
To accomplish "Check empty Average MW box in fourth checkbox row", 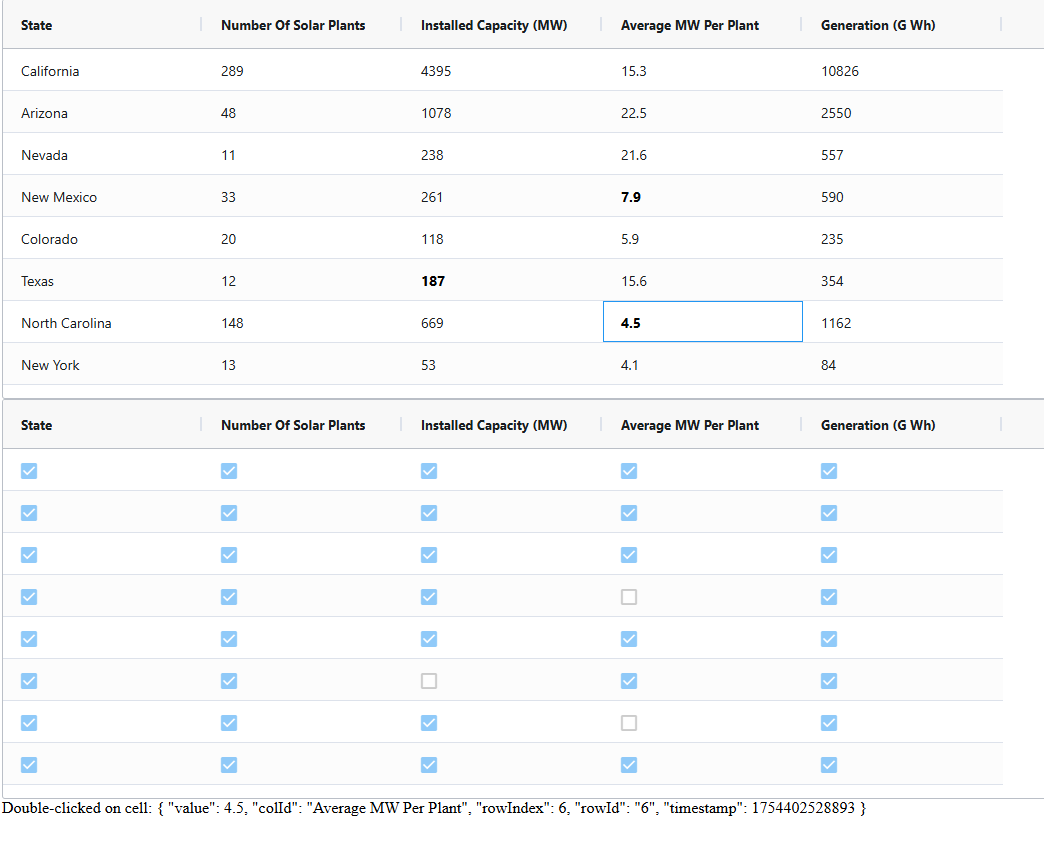I will pos(629,597).
